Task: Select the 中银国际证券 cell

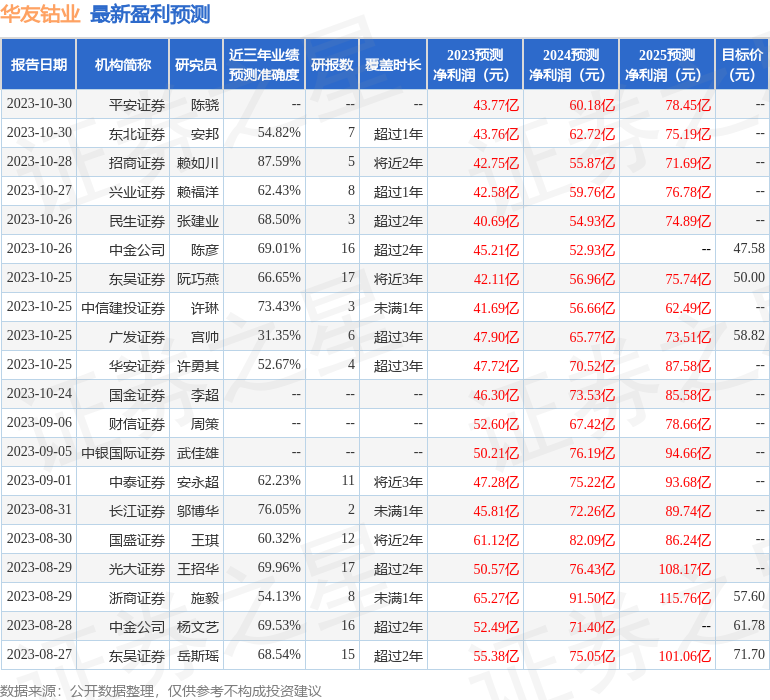Action: click(123, 452)
